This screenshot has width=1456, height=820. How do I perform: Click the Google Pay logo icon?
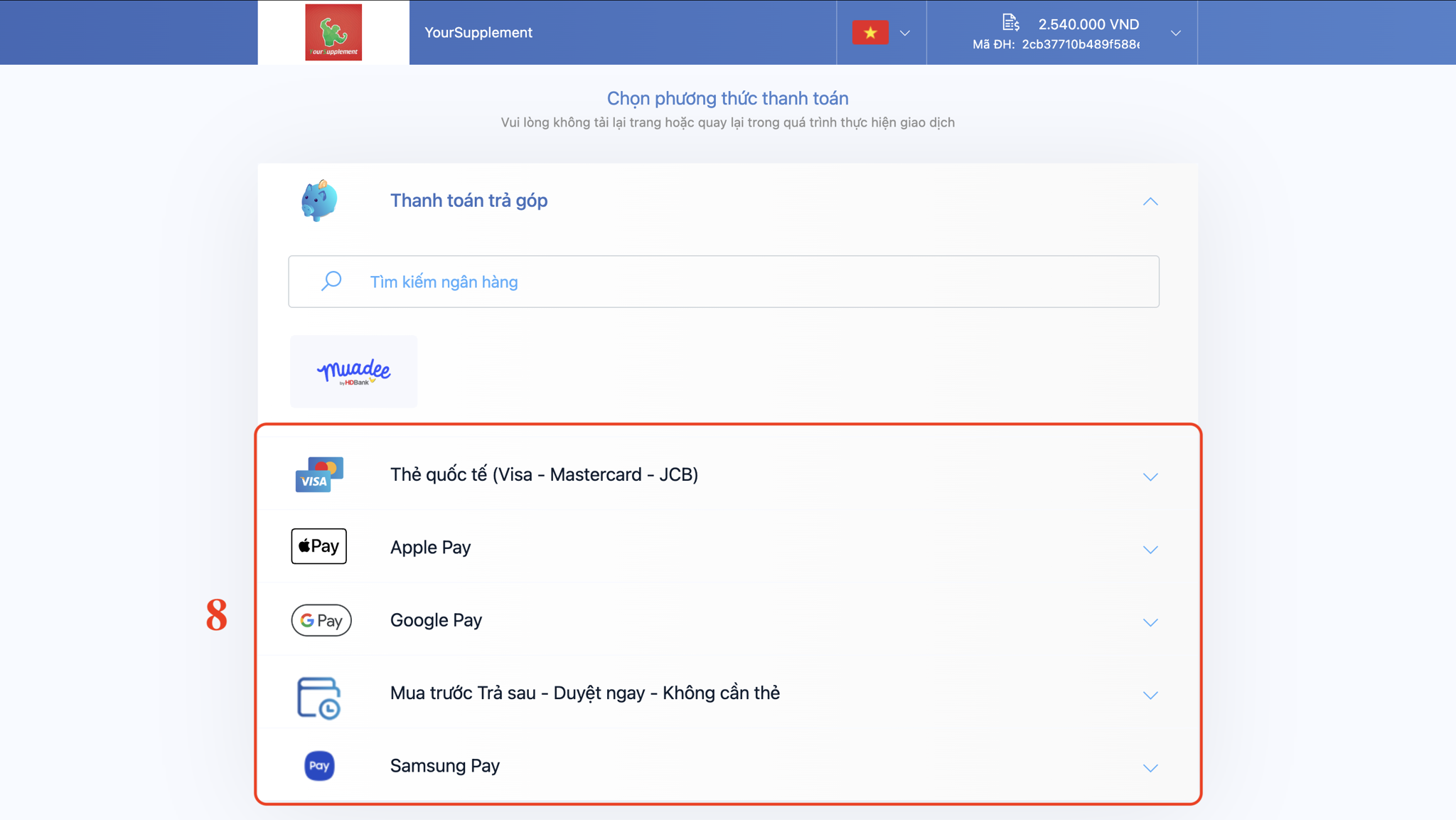click(321, 620)
